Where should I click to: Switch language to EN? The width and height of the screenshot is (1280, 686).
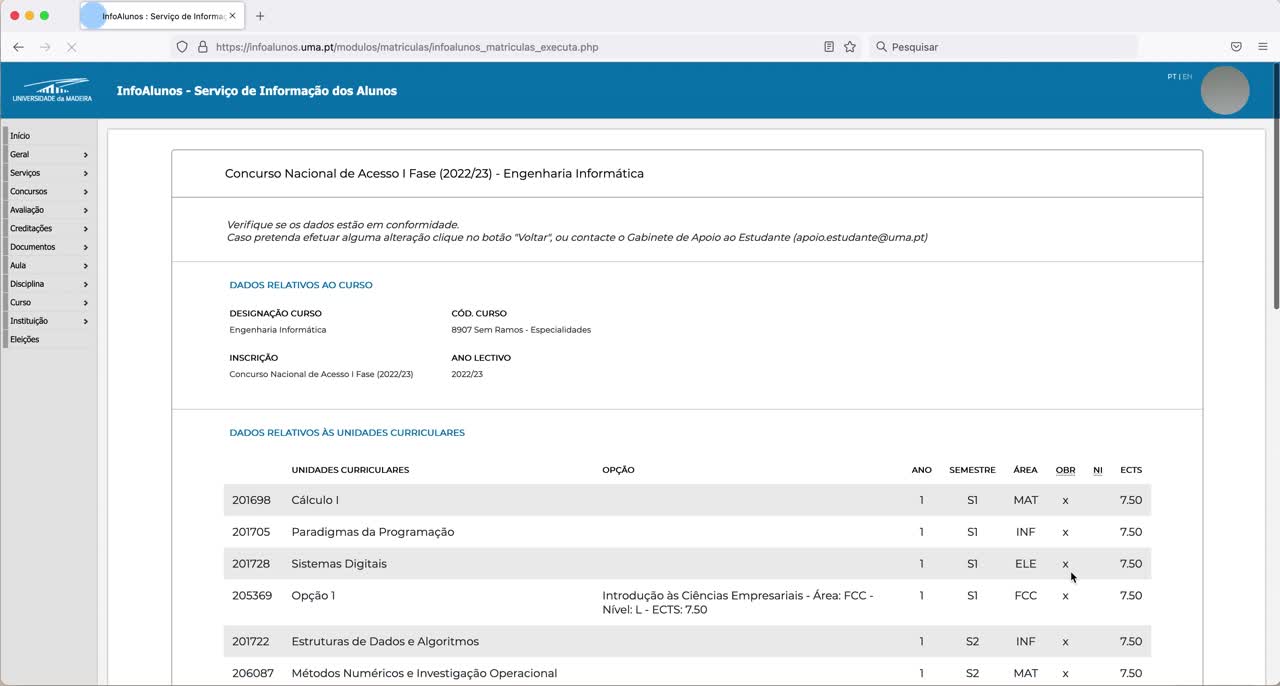(1187, 77)
